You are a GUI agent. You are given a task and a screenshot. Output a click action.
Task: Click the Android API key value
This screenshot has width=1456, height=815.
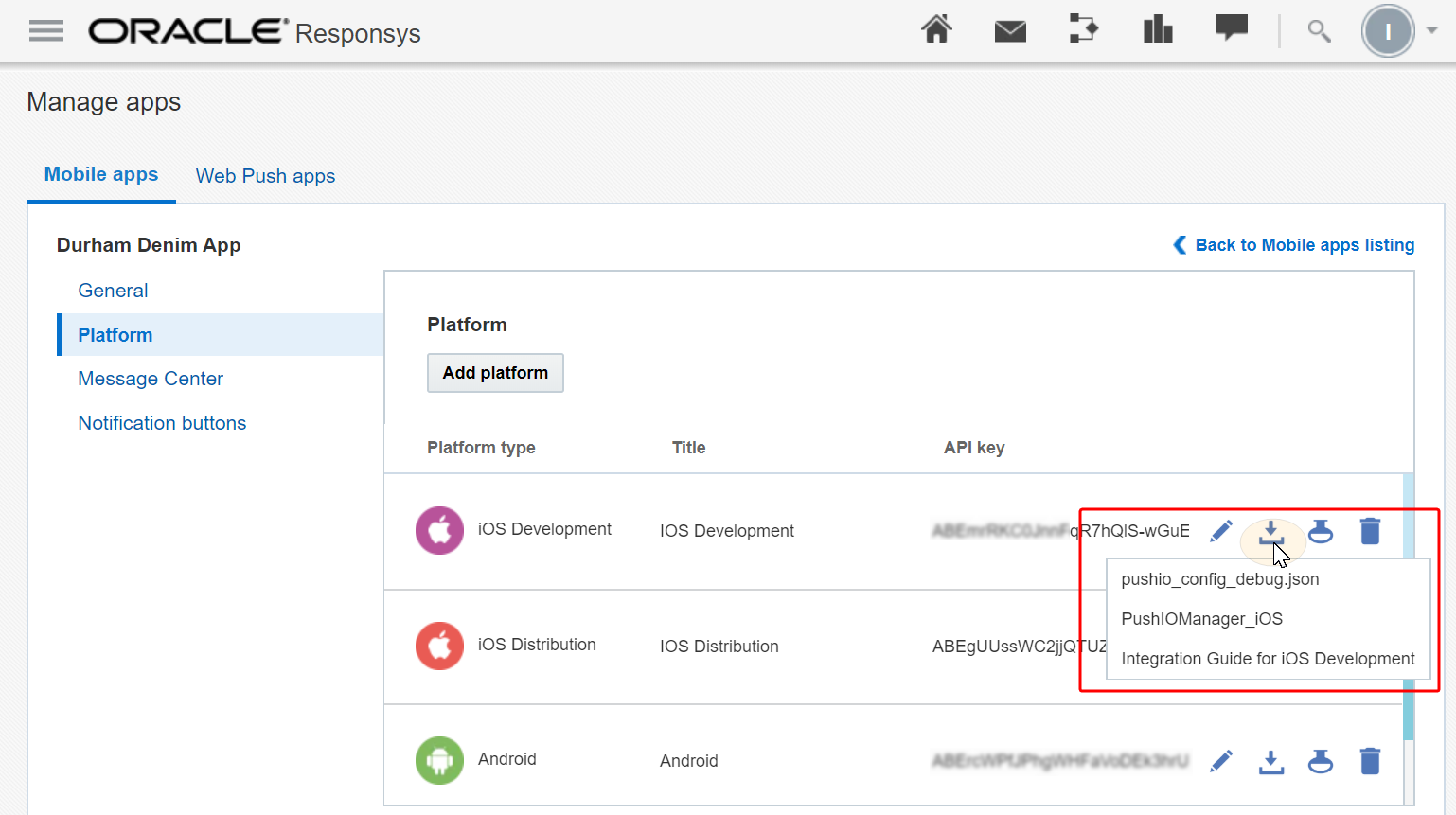coord(1060,761)
